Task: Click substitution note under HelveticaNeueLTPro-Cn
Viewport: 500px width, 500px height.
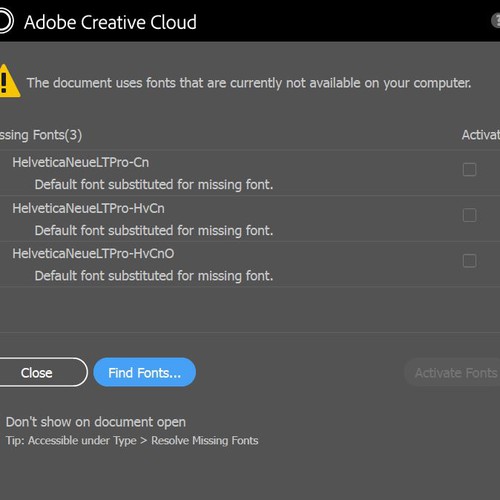Action: coord(154,184)
